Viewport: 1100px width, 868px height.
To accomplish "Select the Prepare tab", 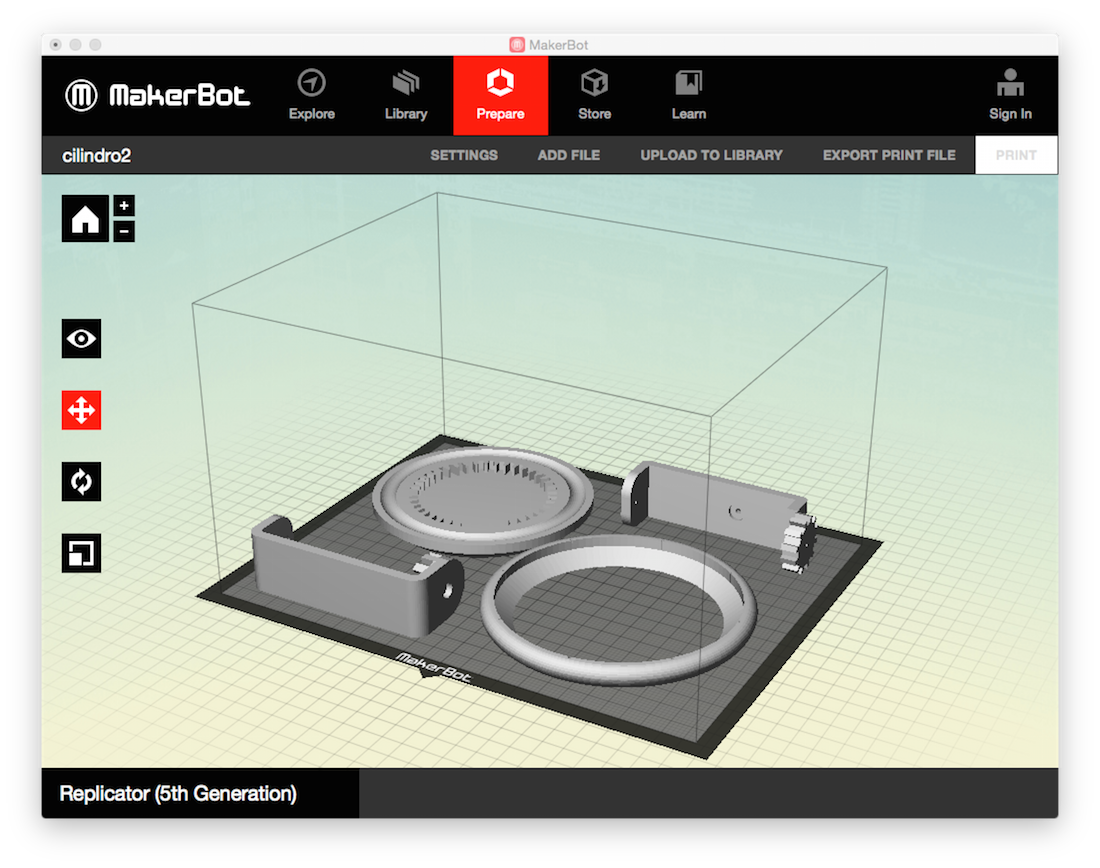I will point(500,95).
